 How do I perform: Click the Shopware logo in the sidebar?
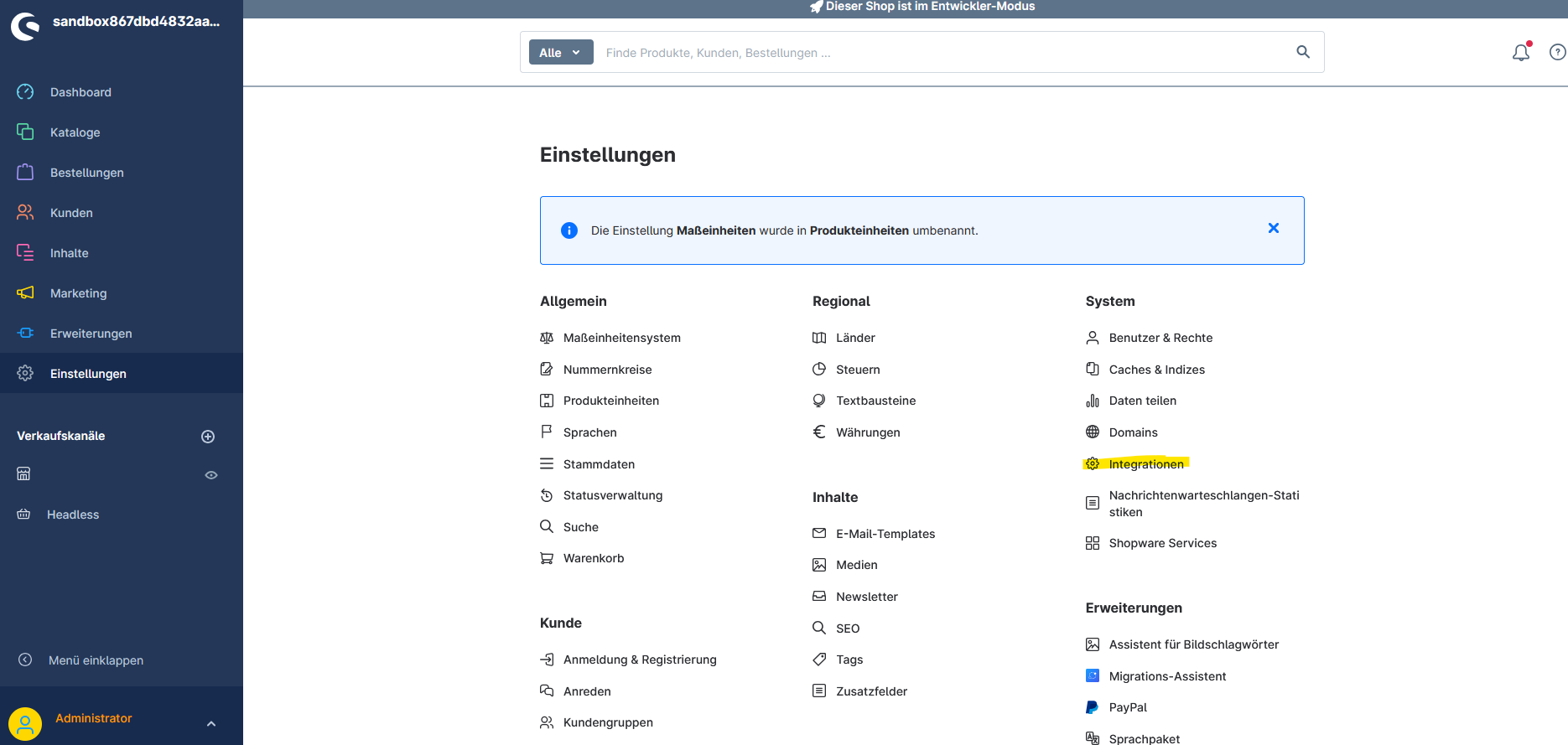pyautogui.click(x=25, y=26)
